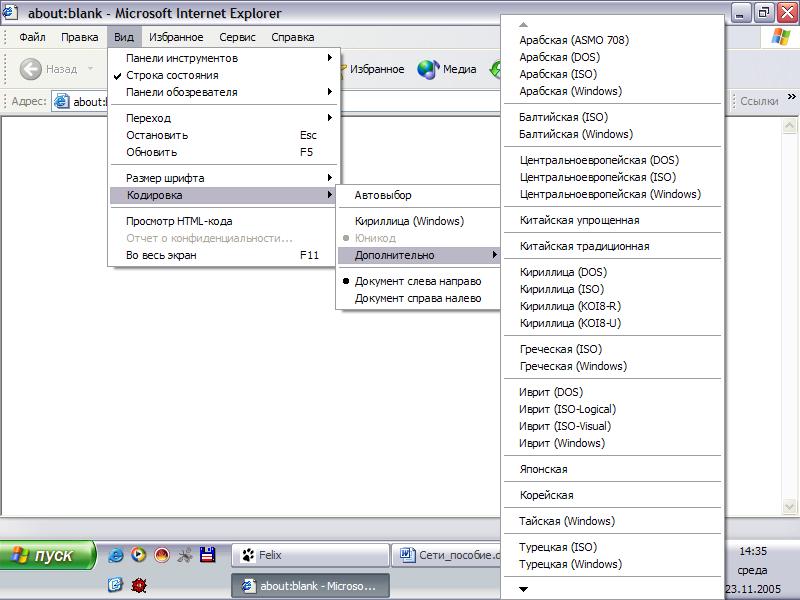Click the Internet Explorer quick launch icon

click(116, 555)
